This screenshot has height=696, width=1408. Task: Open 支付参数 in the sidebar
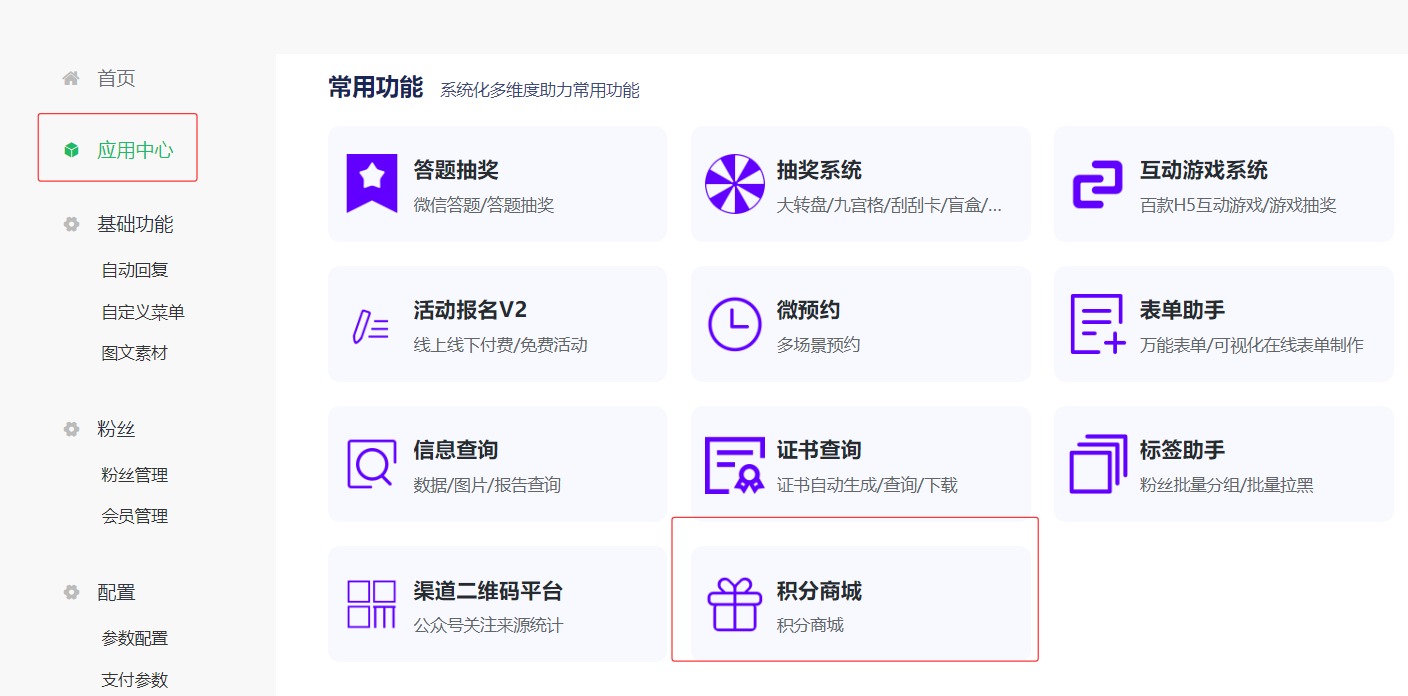[x=135, y=680]
